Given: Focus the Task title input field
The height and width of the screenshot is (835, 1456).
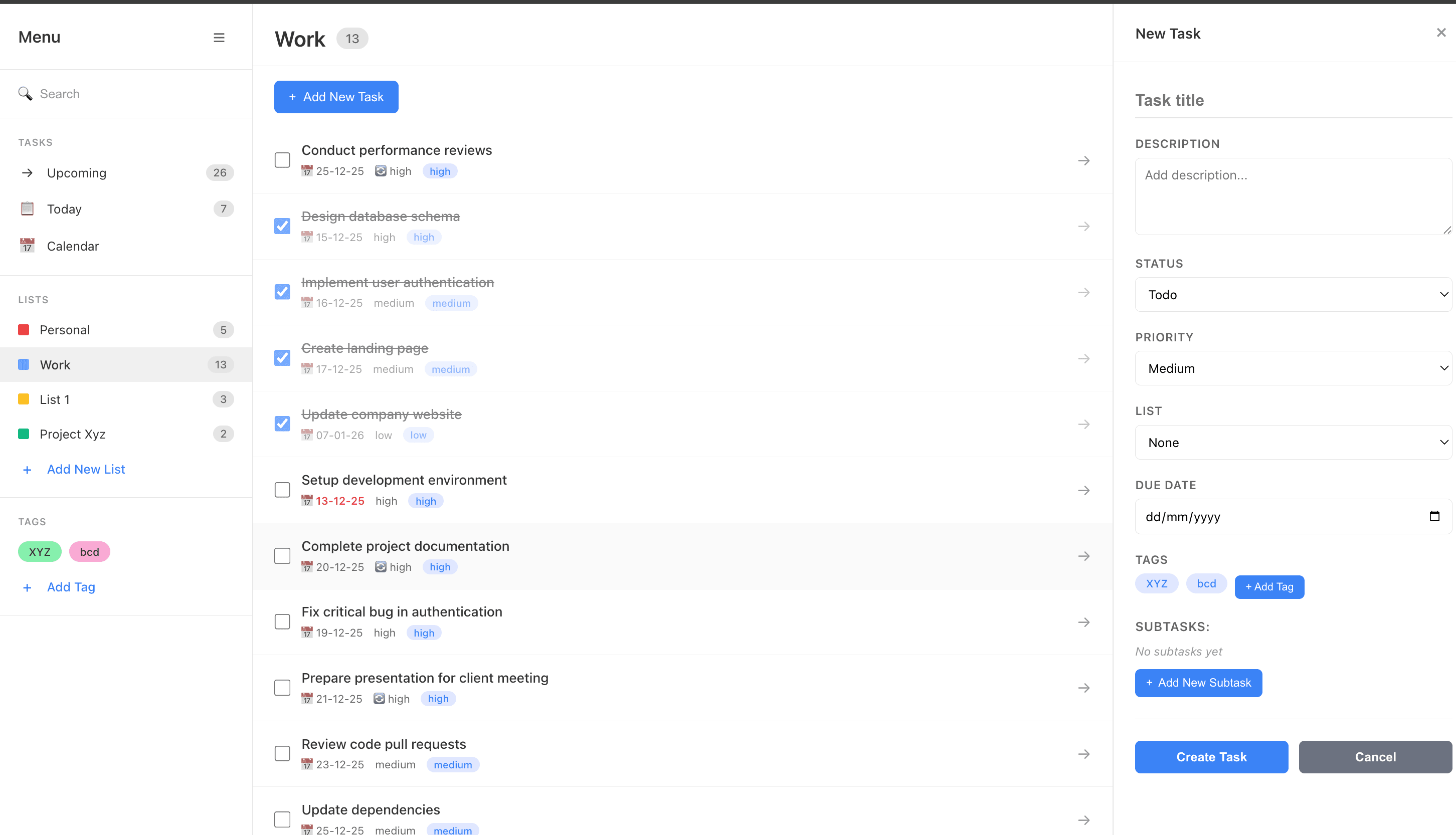Looking at the screenshot, I should pyautogui.click(x=1293, y=101).
